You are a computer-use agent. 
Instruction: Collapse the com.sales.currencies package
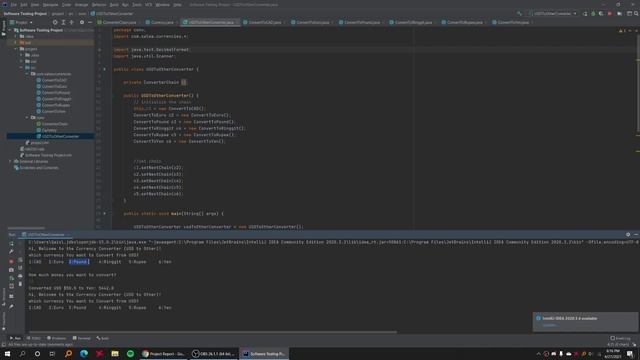pyautogui.click(x=27, y=74)
